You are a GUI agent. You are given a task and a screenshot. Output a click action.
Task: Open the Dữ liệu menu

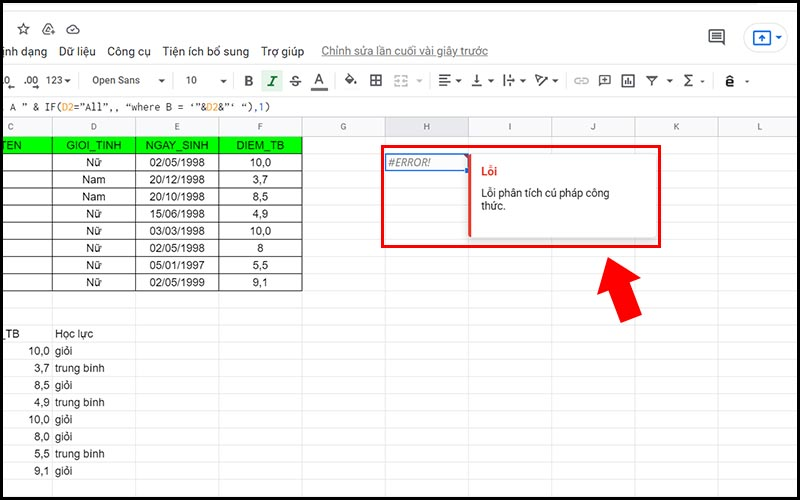77,52
